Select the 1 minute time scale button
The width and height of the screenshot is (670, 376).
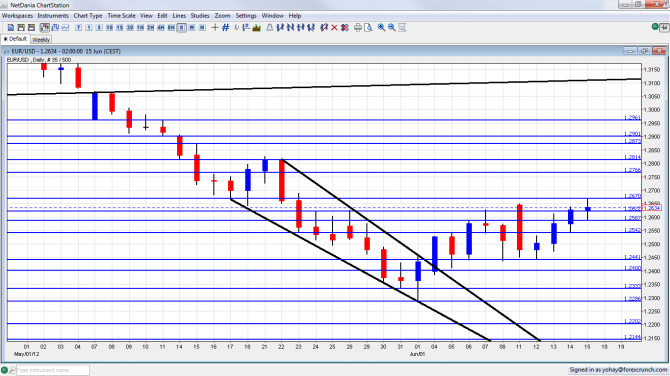click(88, 27)
